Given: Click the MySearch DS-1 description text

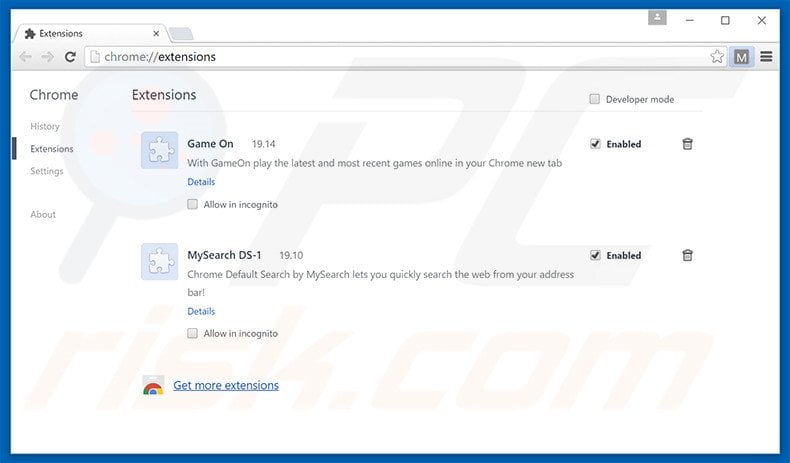Looking at the screenshot, I should click(x=380, y=283).
